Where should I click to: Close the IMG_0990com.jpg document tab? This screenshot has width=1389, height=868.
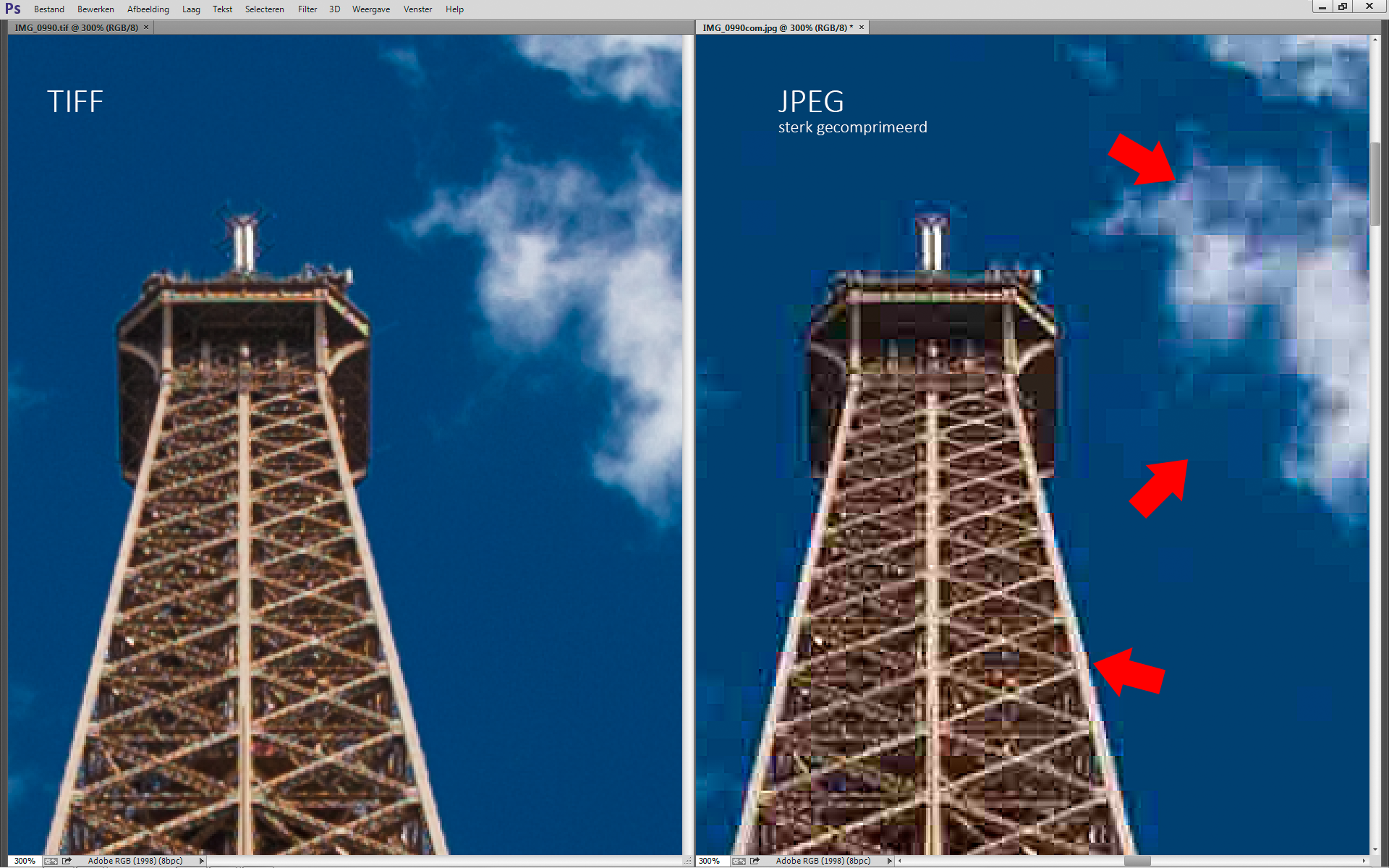(x=862, y=27)
